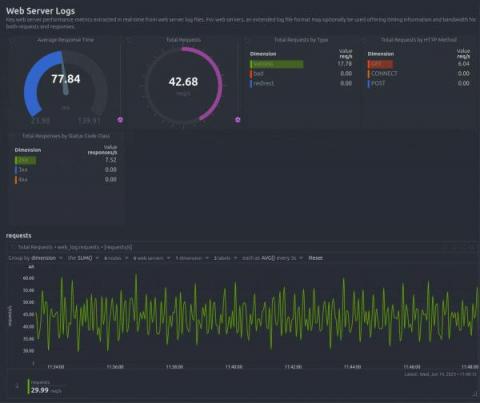
Task: Open the SUM() aggregation dropdown
Action: (x=83, y=258)
